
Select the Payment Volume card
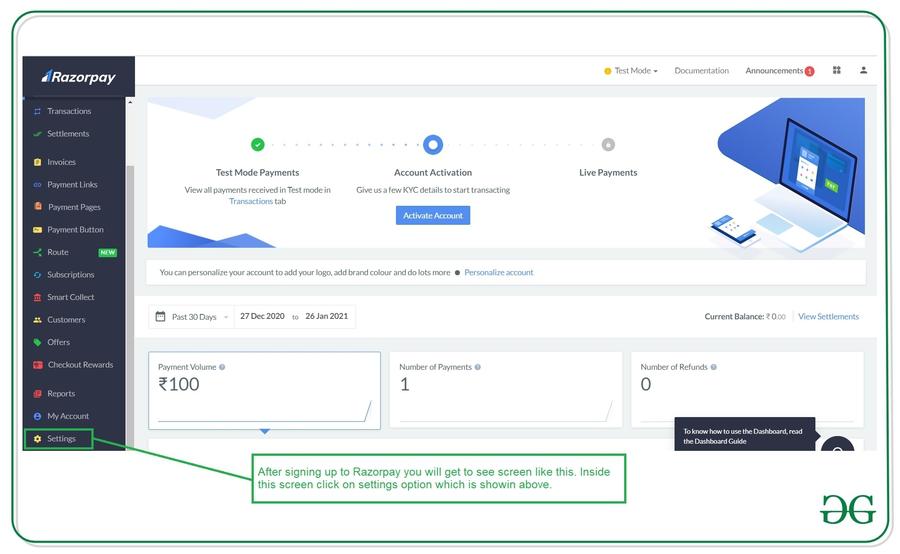tap(265, 390)
